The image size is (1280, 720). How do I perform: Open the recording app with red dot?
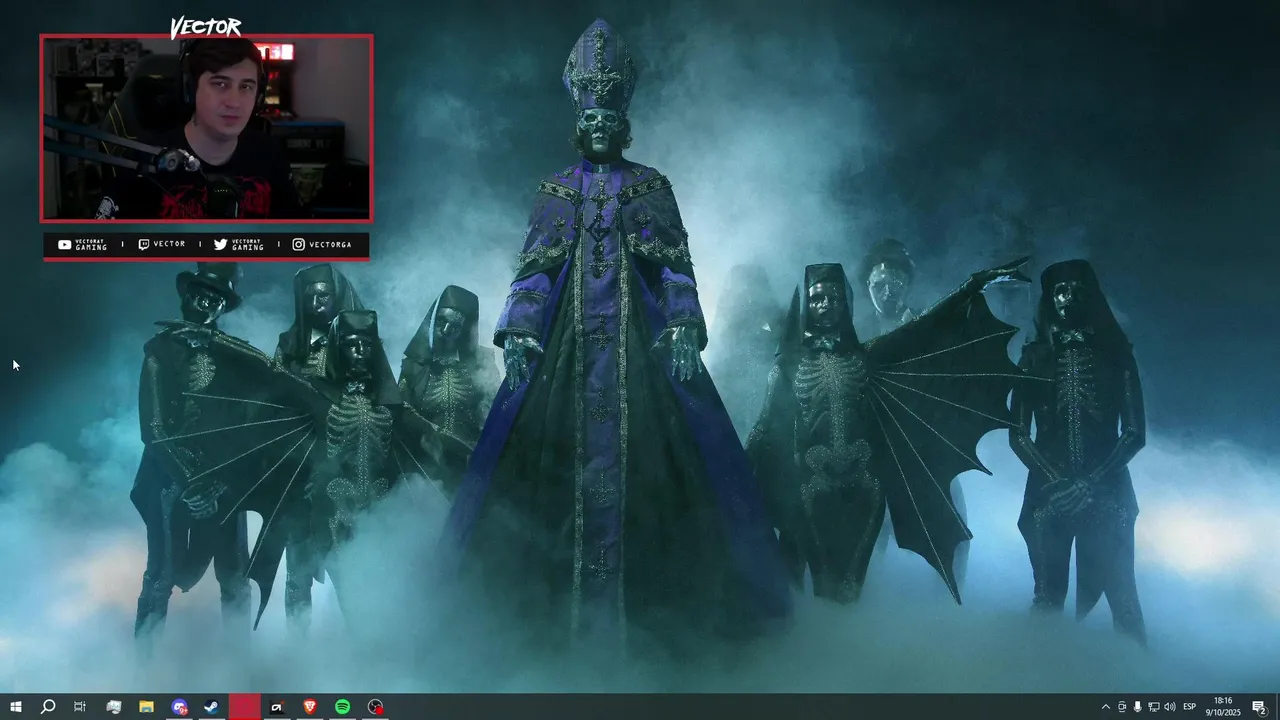[375, 707]
